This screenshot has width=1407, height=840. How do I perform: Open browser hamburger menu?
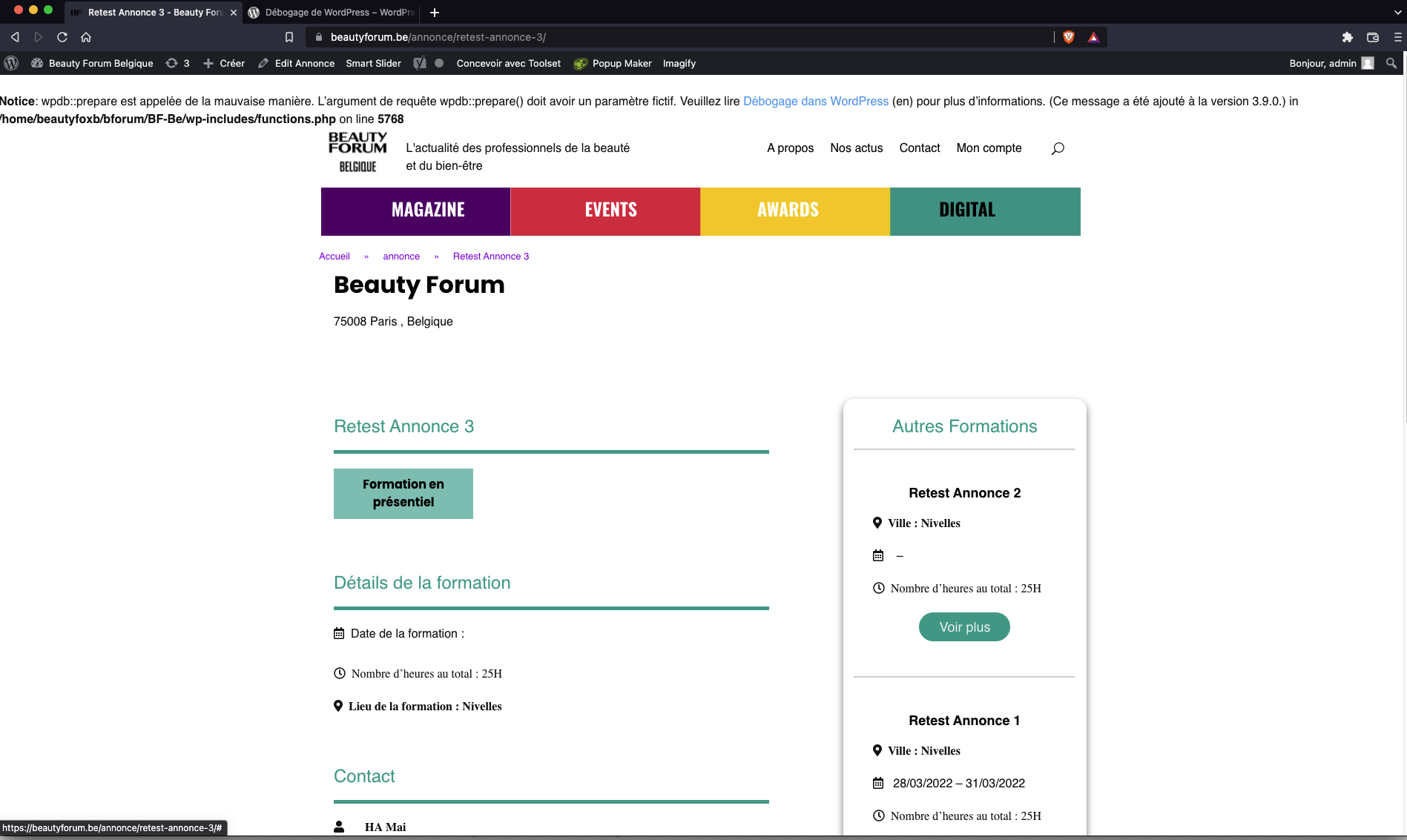click(1397, 37)
